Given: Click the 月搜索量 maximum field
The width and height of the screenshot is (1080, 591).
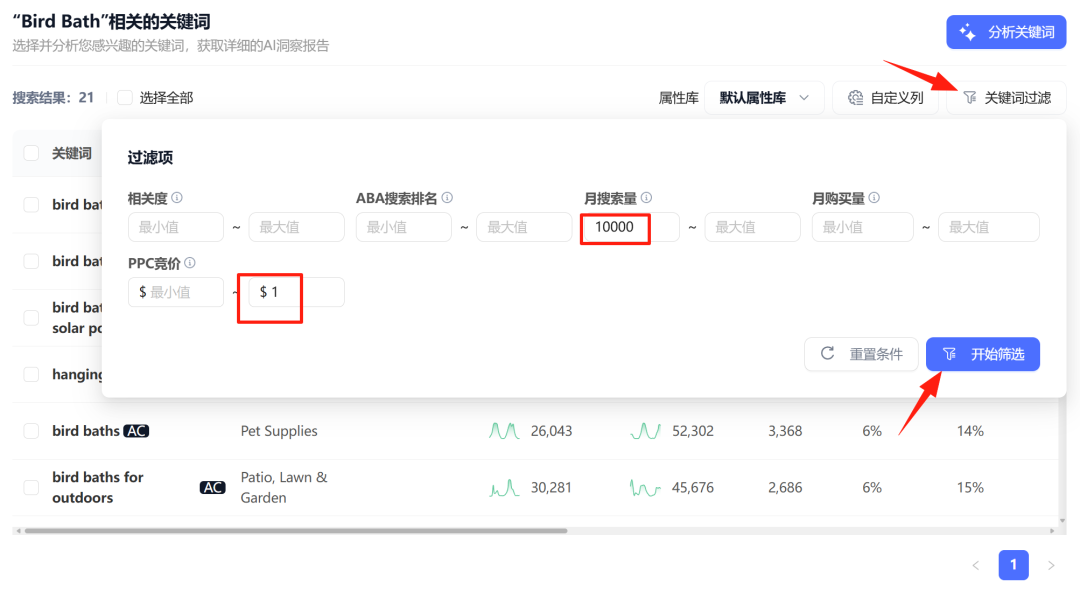Looking at the screenshot, I should pyautogui.click(x=752, y=227).
